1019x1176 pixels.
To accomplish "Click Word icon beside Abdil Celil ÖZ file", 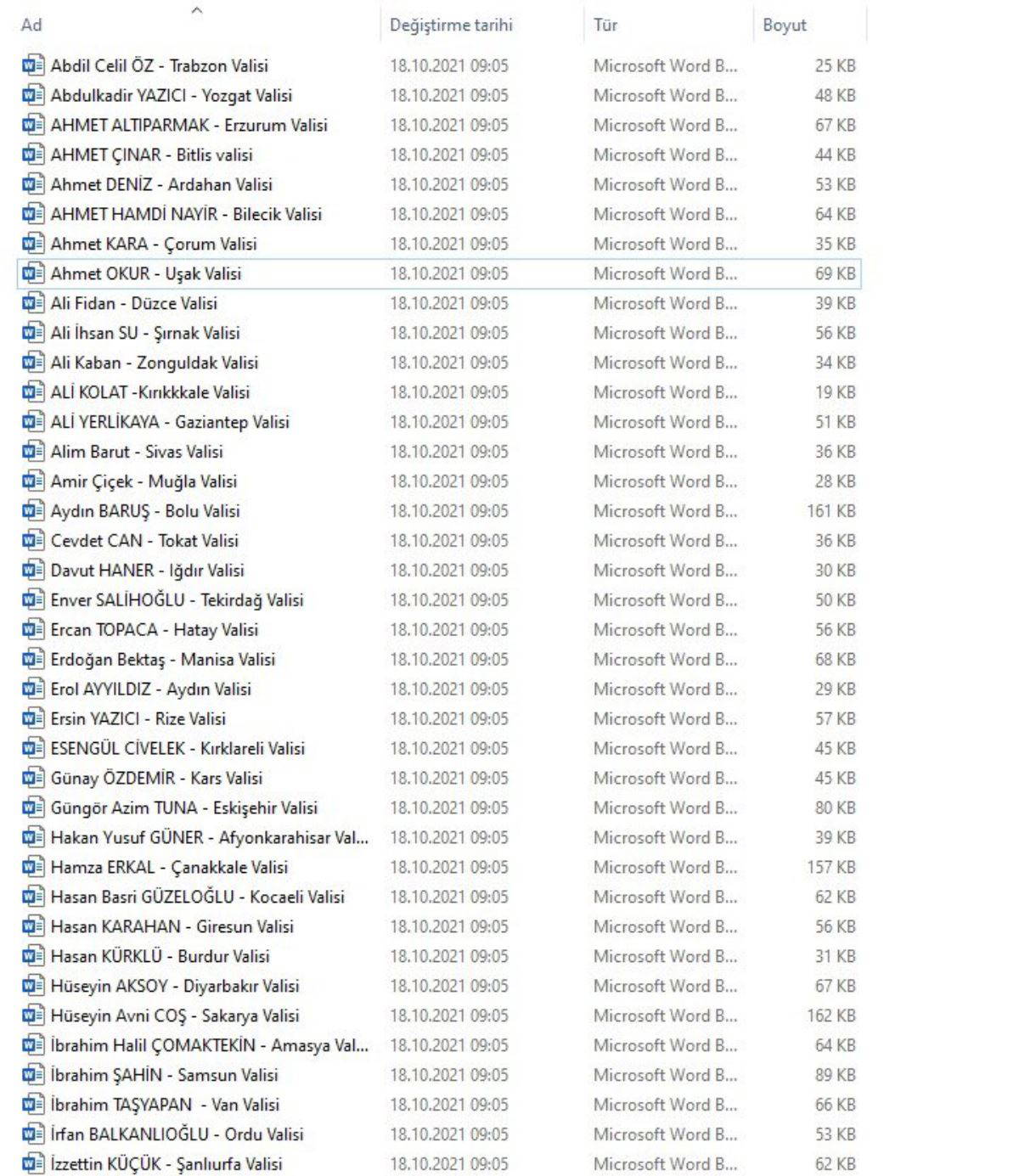I will click(x=33, y=65).
